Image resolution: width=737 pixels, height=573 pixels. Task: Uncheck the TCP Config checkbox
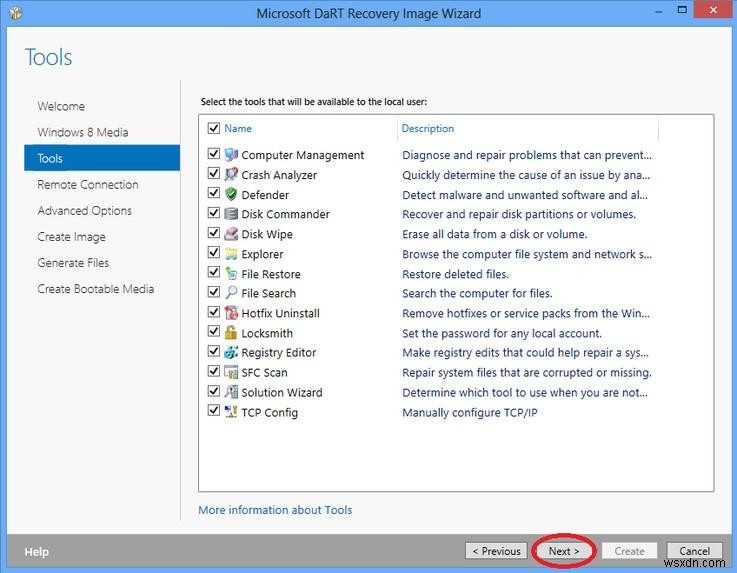(213, 410)
